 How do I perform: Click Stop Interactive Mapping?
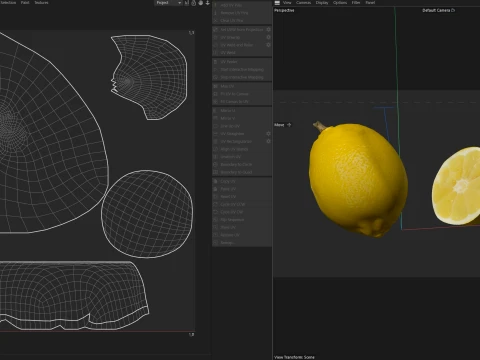(x=242, y=77)
